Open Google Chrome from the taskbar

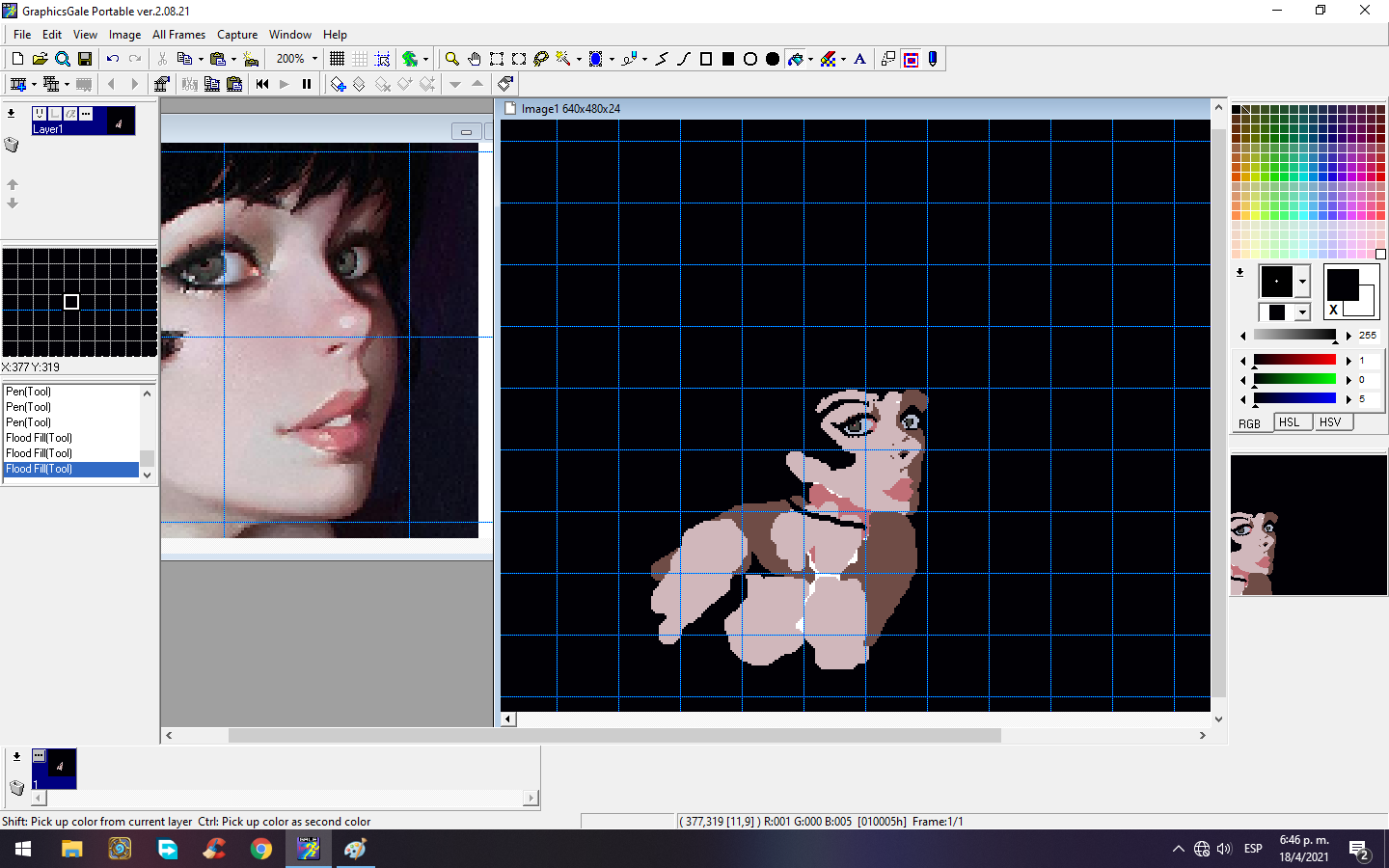(x=260, y=849)
